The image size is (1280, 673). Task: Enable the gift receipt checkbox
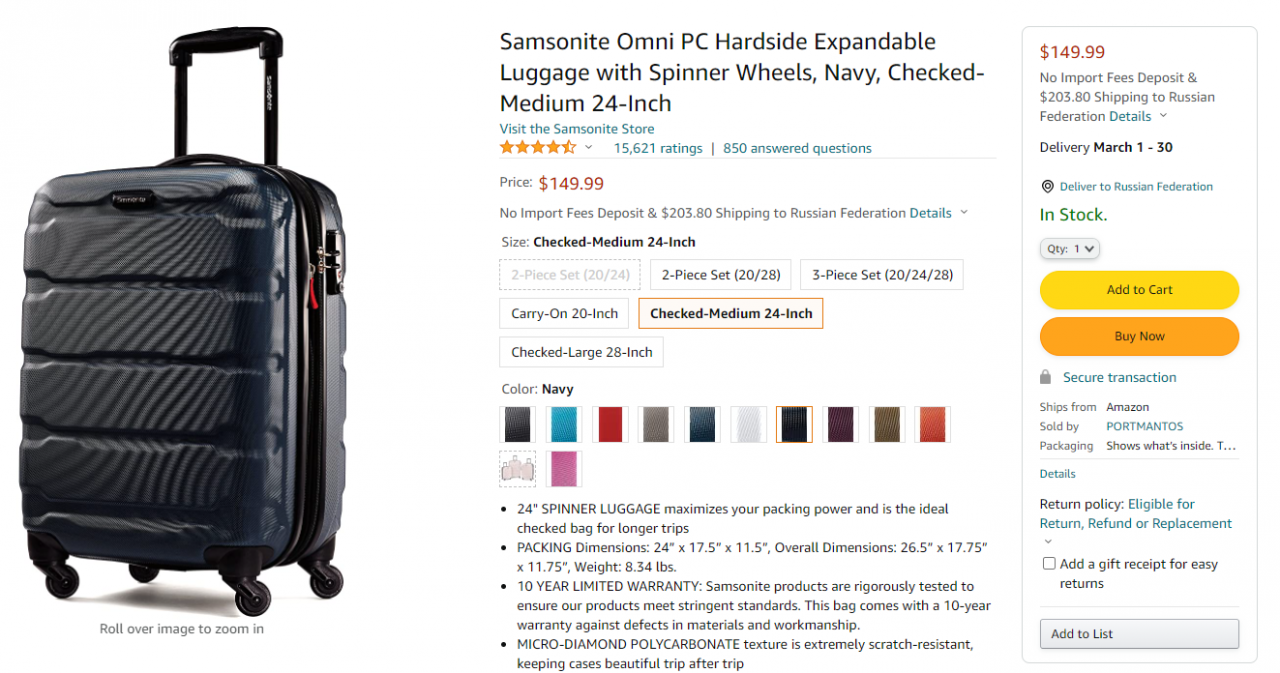pyautogui.click(x=1049, y=564)
